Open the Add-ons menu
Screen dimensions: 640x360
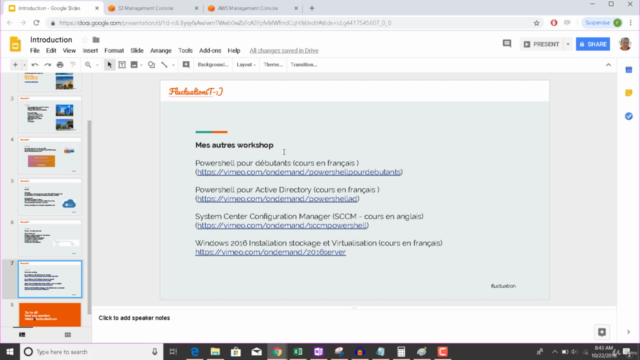click(210, 51)
